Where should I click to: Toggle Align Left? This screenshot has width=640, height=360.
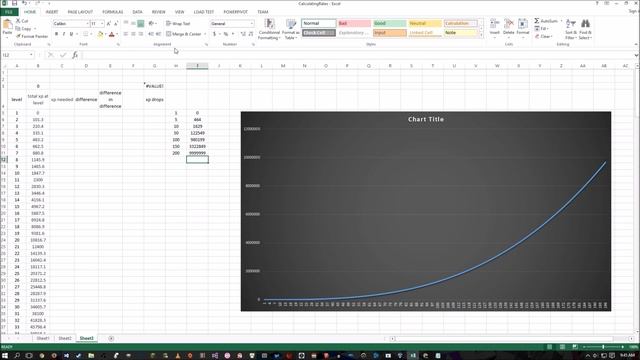pyautogui.click(x=126, y=34)
